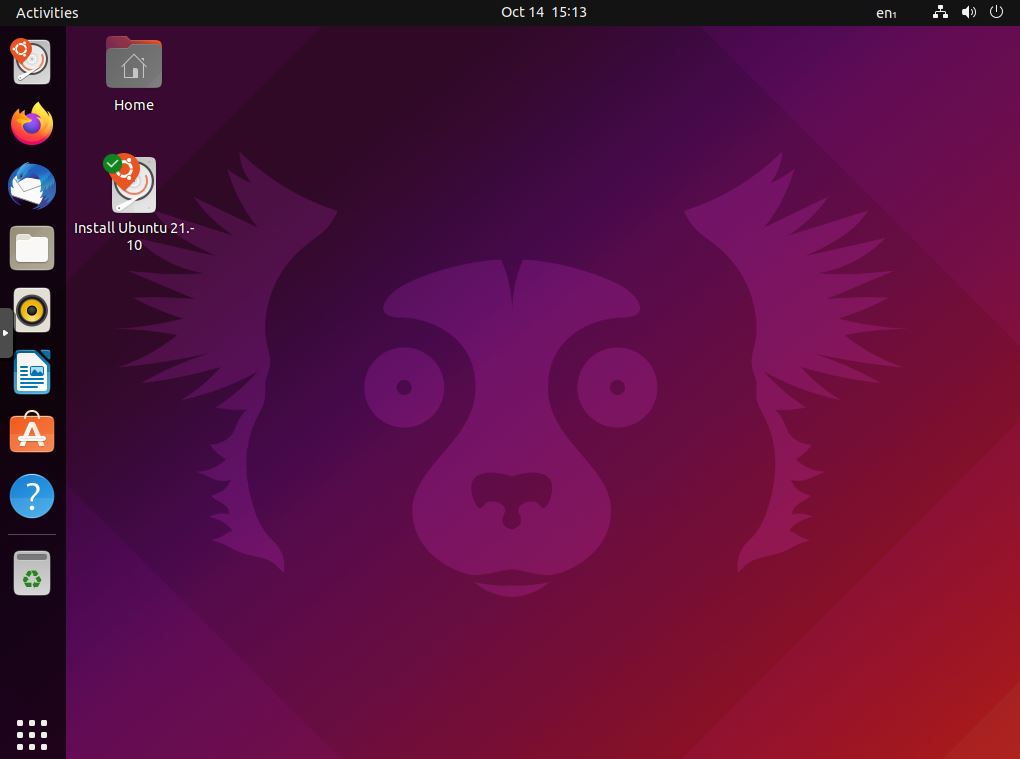The height and width of the screenshot is (759, 1020).
Task: Click the network status icon
Action: [940, 12]
